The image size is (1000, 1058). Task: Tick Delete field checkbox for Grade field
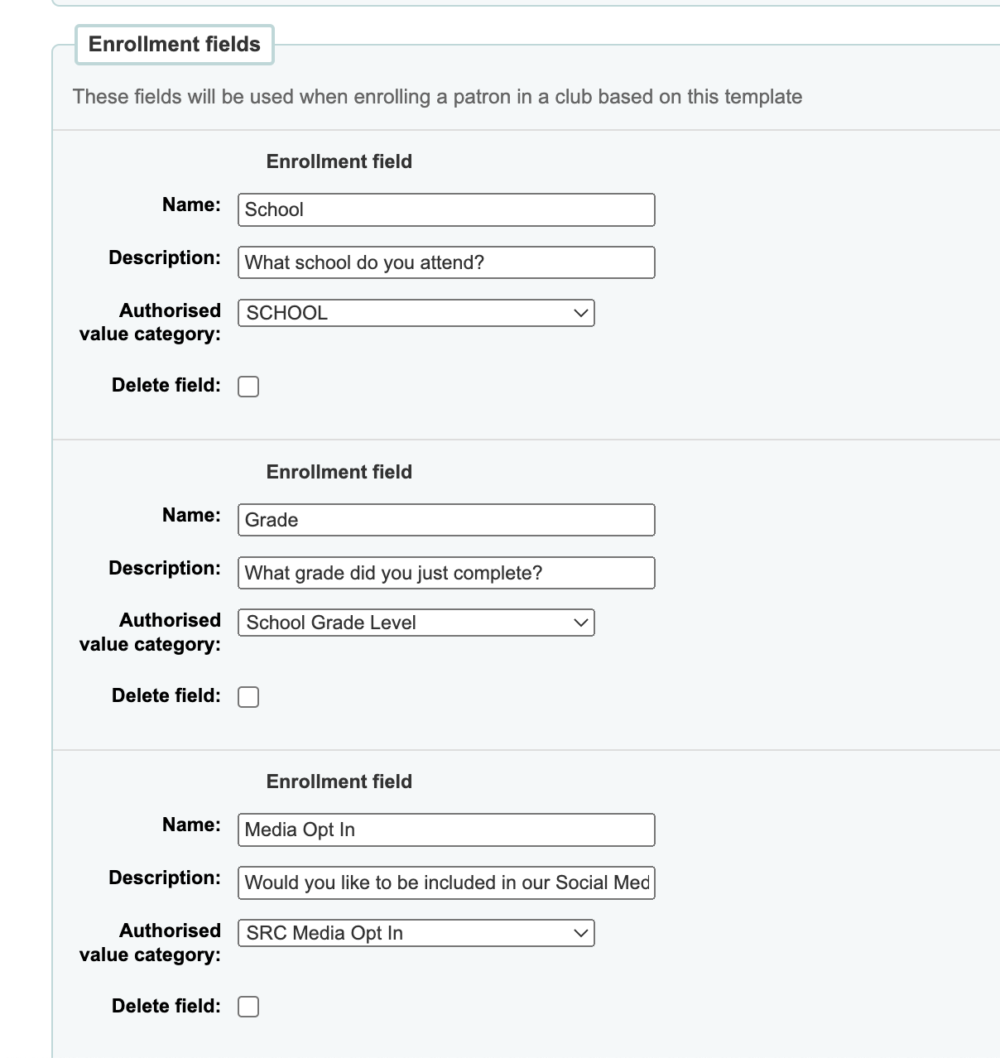248,697
